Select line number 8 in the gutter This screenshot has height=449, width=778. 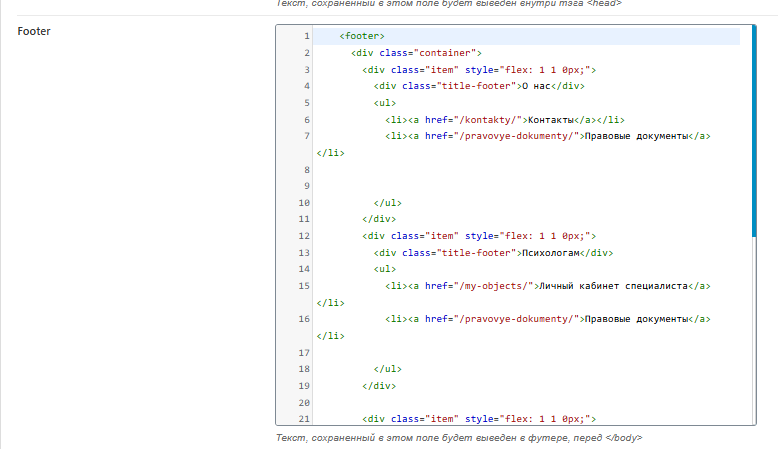click(306, 169)
